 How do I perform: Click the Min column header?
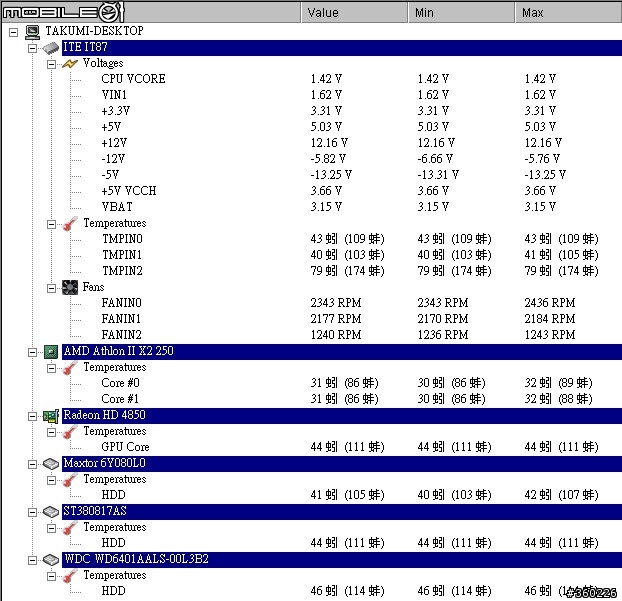461,13
